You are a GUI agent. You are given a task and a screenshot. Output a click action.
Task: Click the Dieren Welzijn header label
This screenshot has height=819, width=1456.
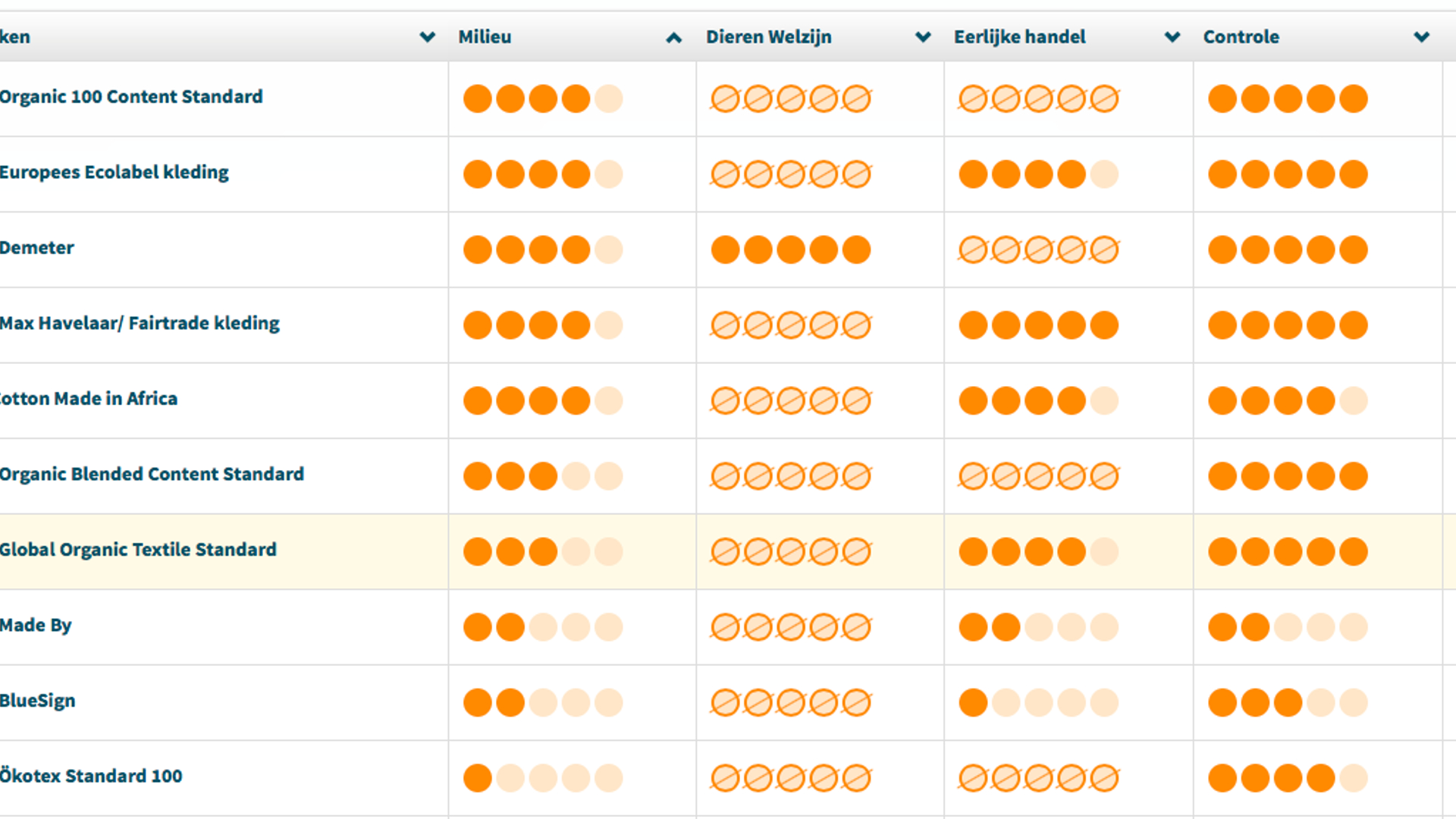click(769, 37)
